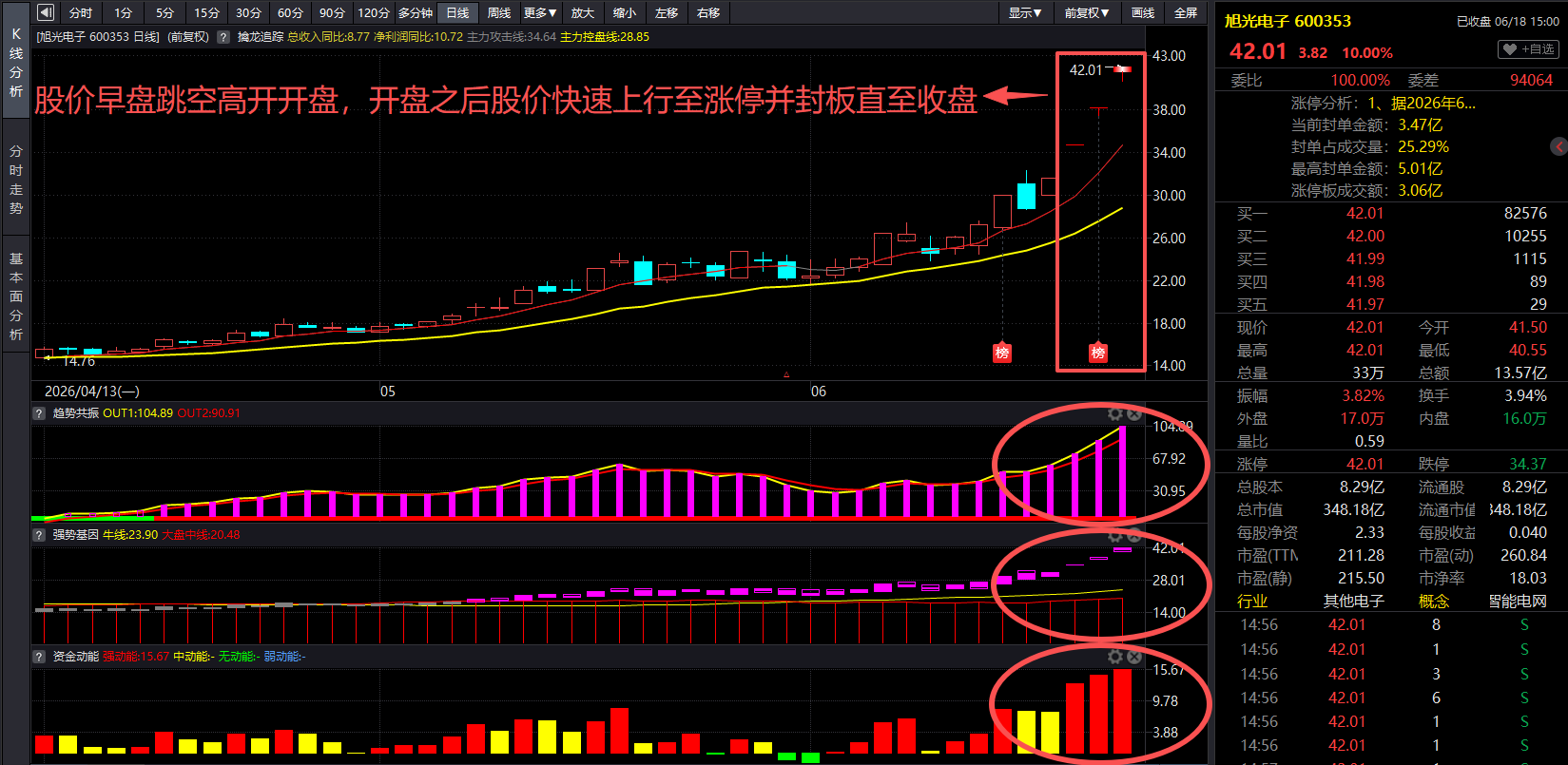Open K线分析 side tab

click(16, 62)
